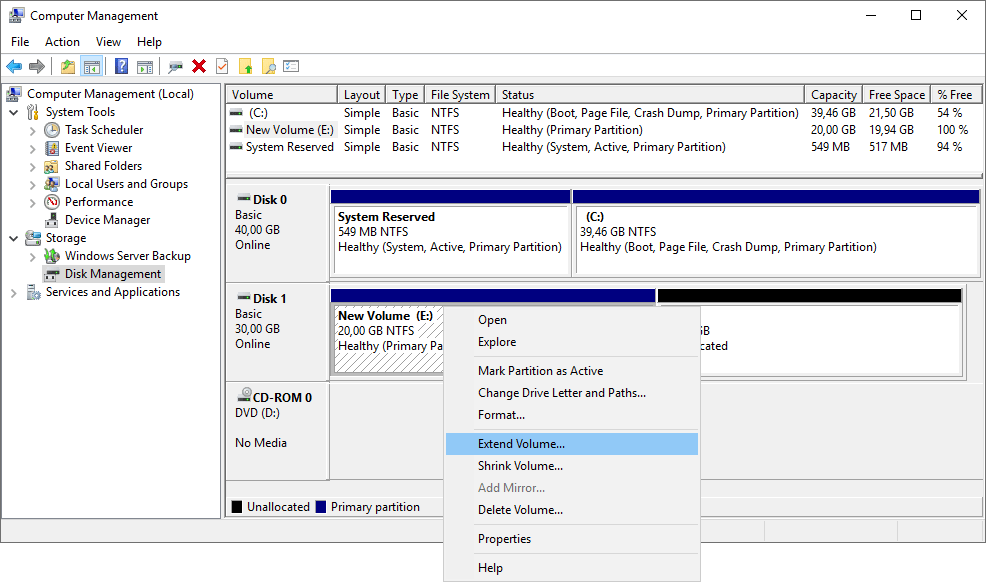This screenshot has width=986, height=582.
Task: Select Change Drive Letter and Paths...
Action: (572, 393)
